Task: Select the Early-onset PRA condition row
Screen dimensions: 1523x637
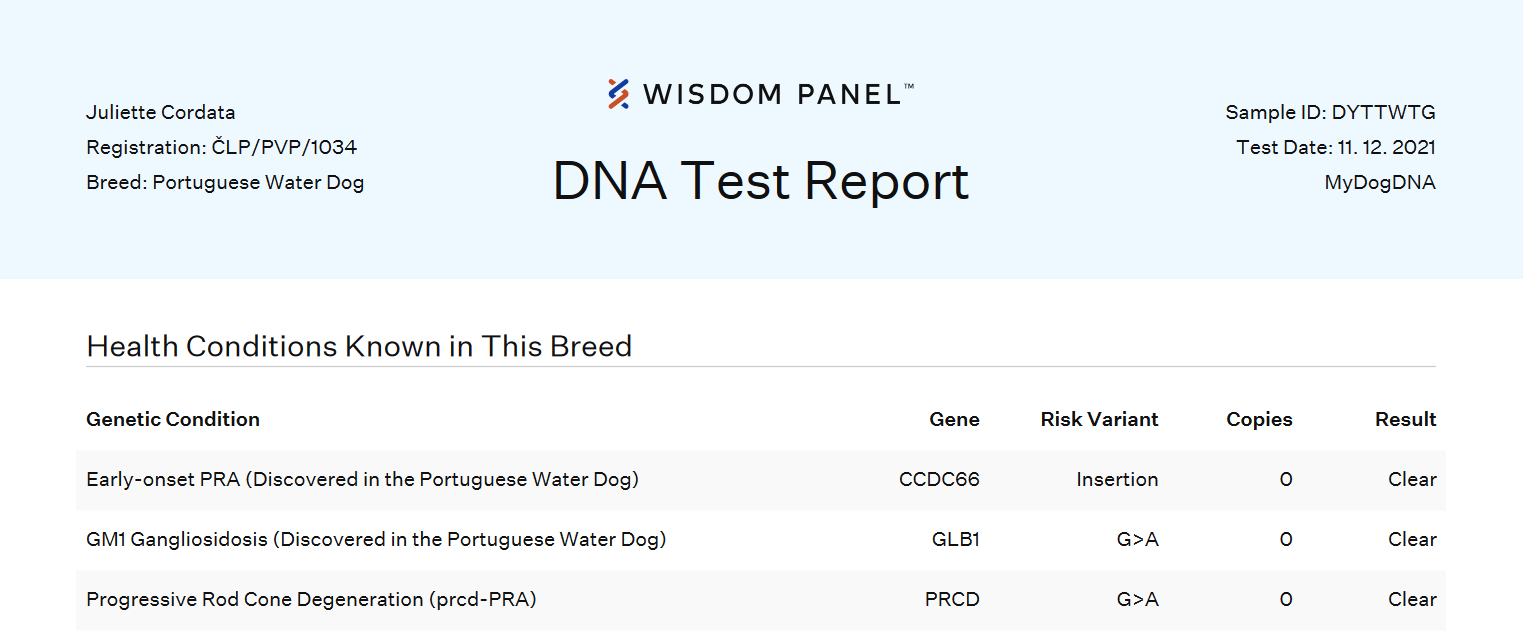Action: point(362,479)
